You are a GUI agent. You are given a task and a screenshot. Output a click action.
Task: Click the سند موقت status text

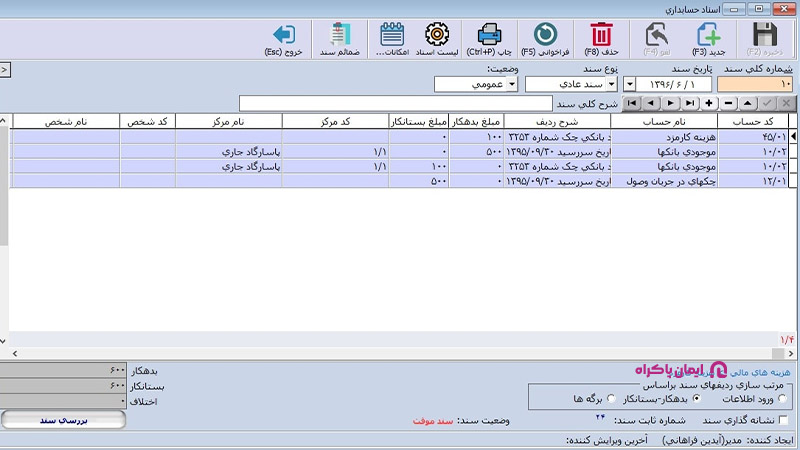tap(433, 421)
